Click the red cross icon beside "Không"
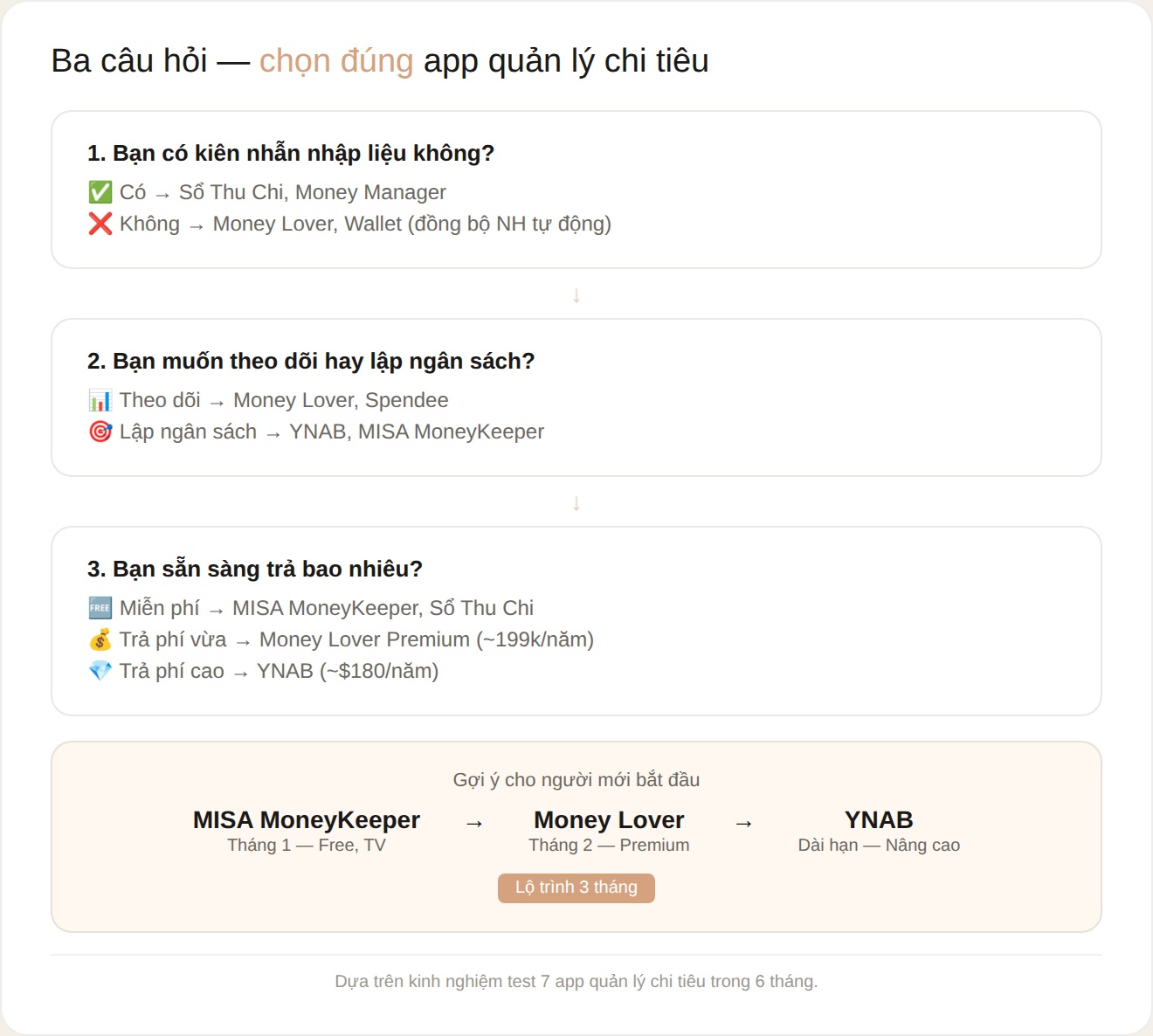The image size is (1153, 1036). pyautogui.click(x=100, y=224)
